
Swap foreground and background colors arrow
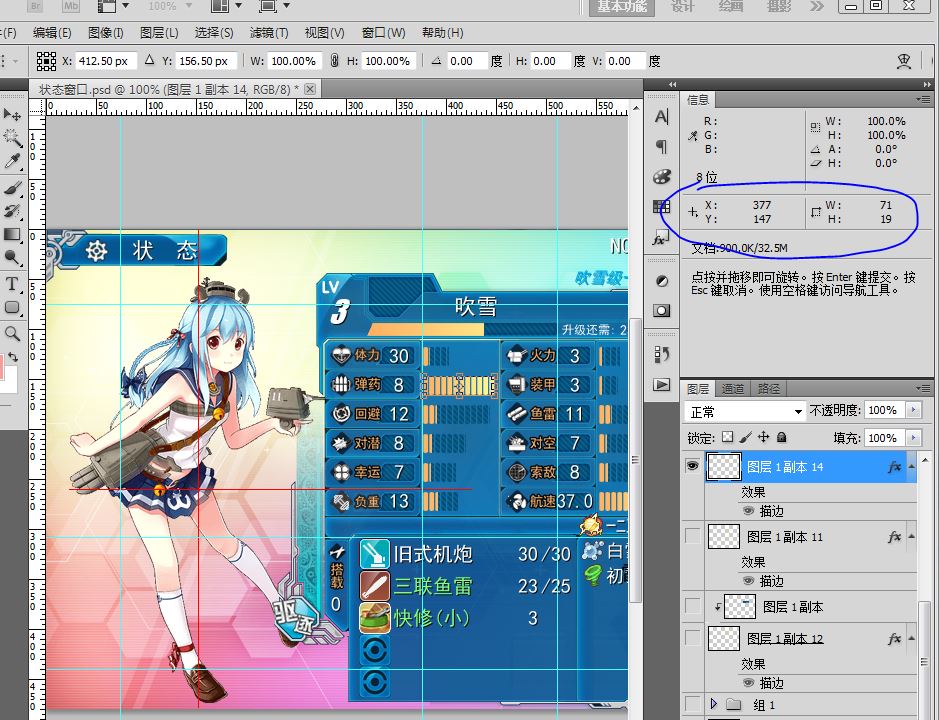point(13,356)
